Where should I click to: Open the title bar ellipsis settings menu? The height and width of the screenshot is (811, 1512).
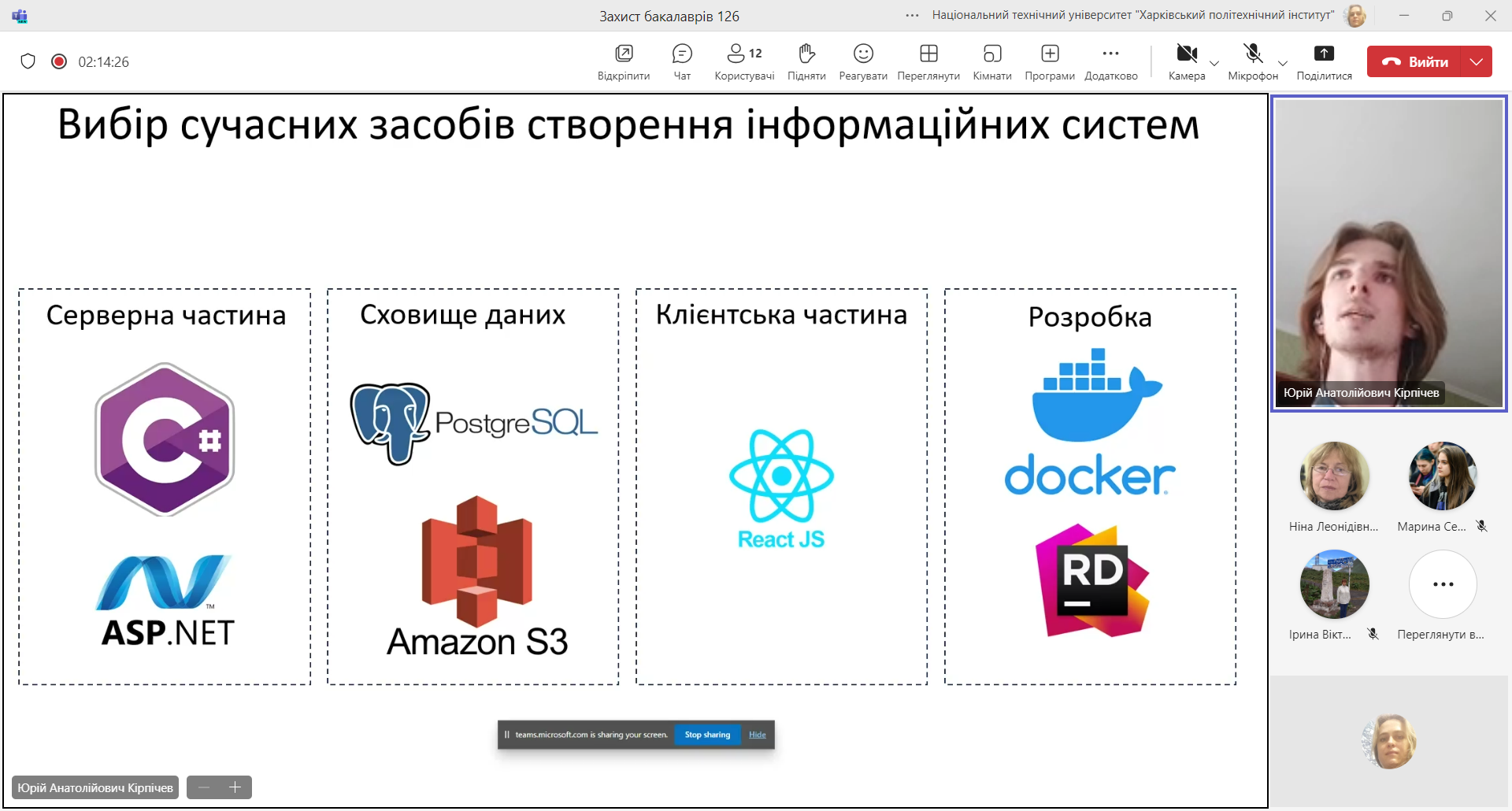coord(913,16)
